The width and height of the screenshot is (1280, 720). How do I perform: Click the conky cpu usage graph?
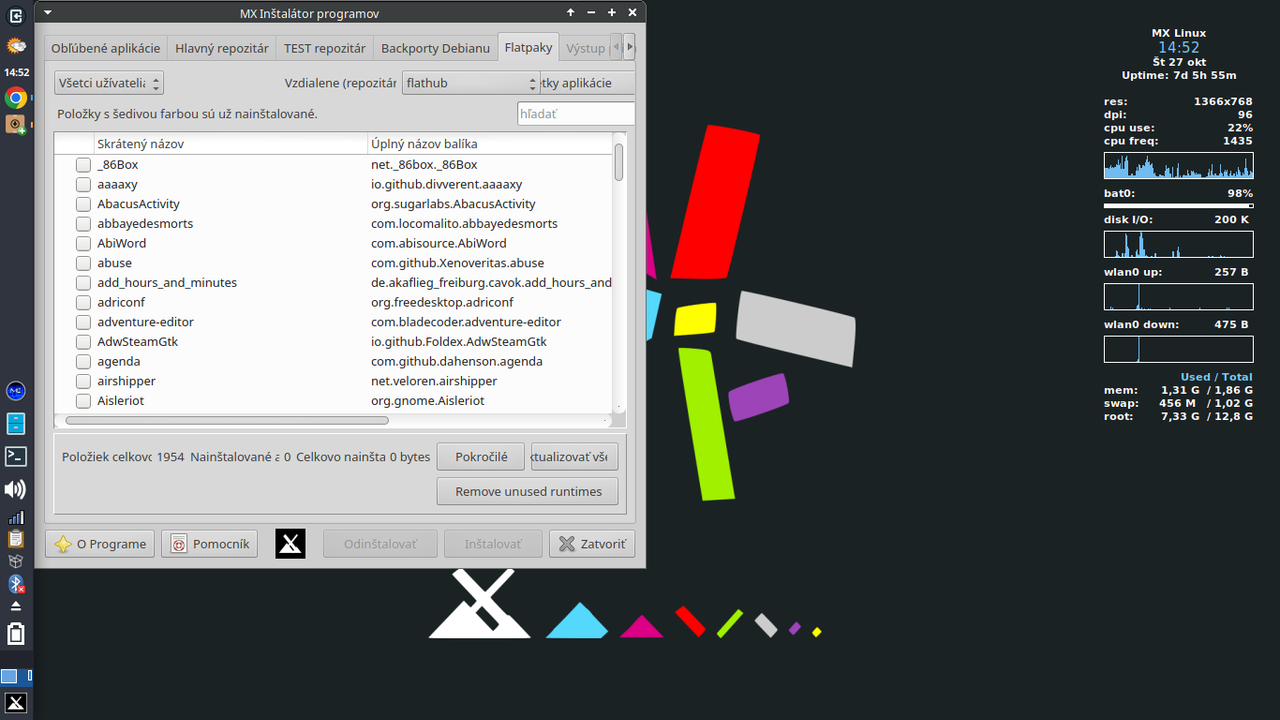(x=1178, y=166)
